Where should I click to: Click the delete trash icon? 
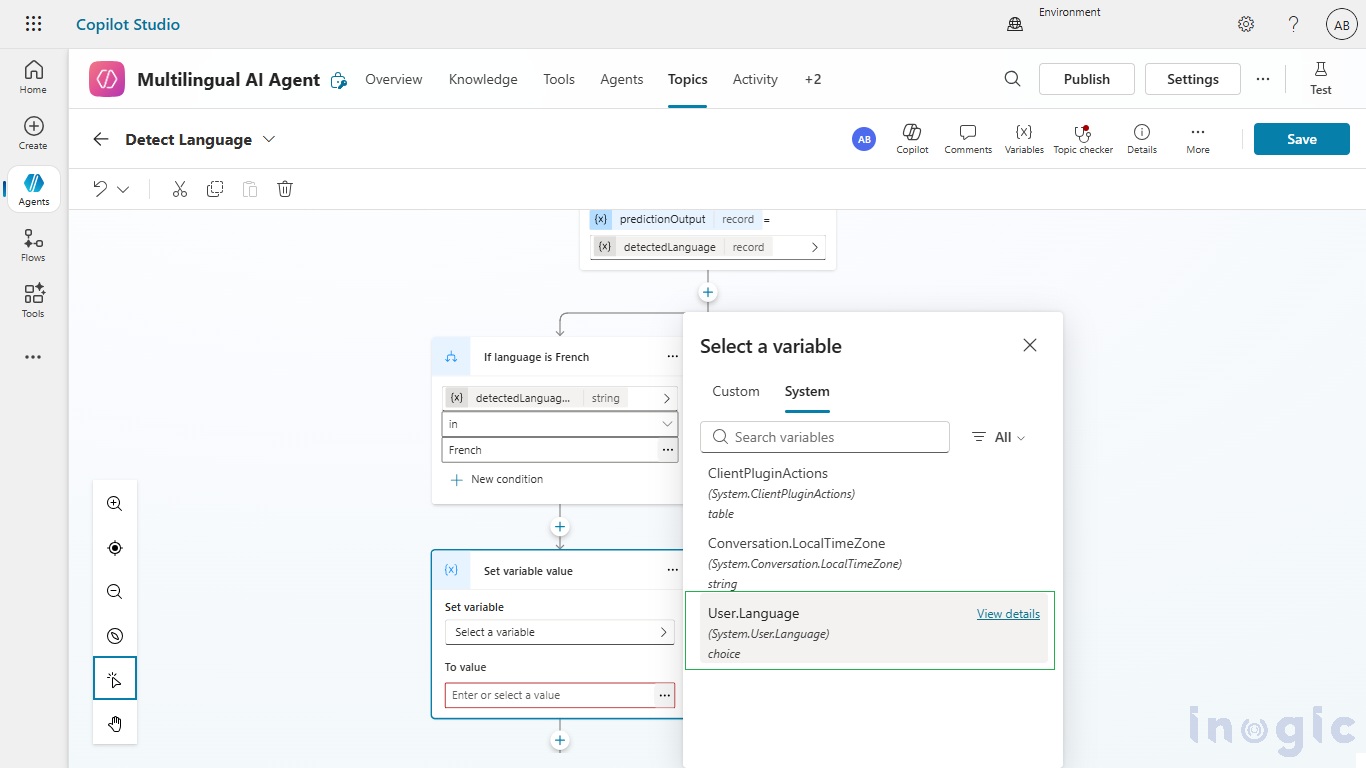click(285, 189)
